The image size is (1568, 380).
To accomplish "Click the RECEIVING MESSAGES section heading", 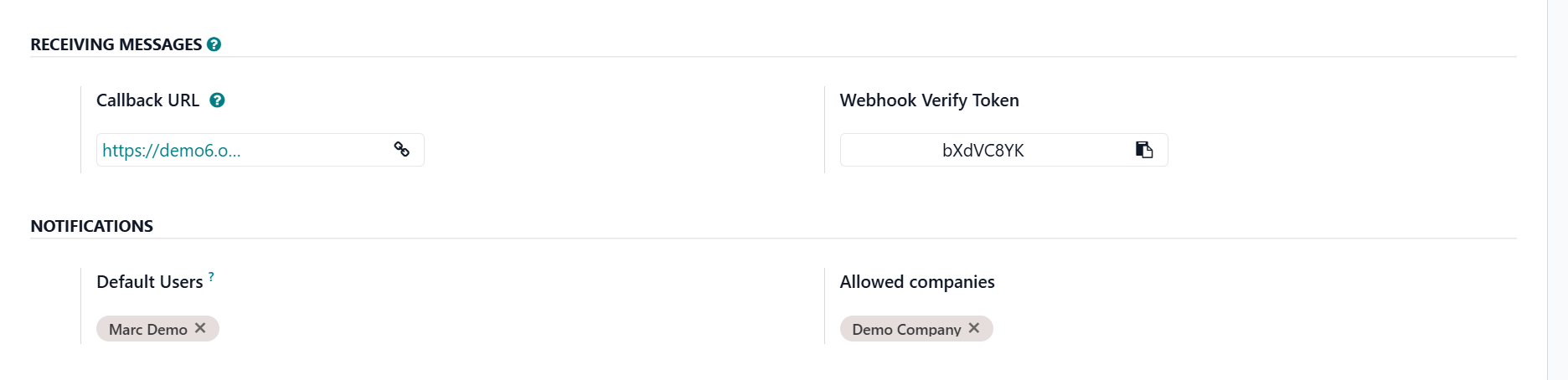I will point(116,44).
